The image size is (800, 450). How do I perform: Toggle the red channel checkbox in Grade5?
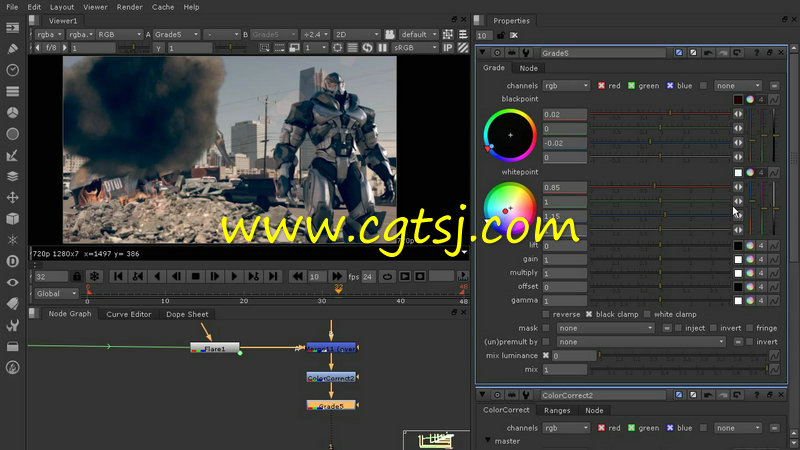601,86
